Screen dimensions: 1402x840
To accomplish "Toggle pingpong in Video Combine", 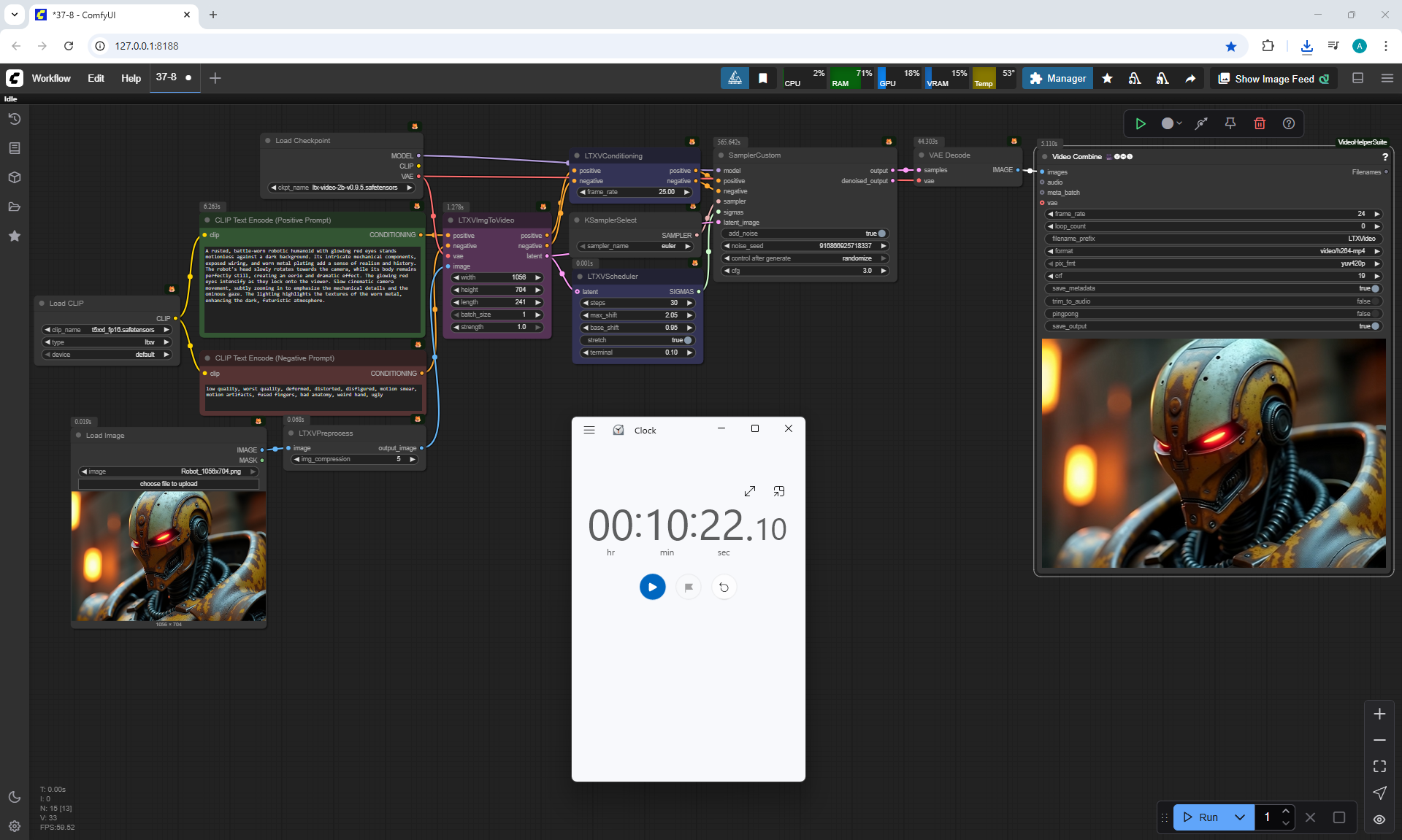I will 1375,314.
